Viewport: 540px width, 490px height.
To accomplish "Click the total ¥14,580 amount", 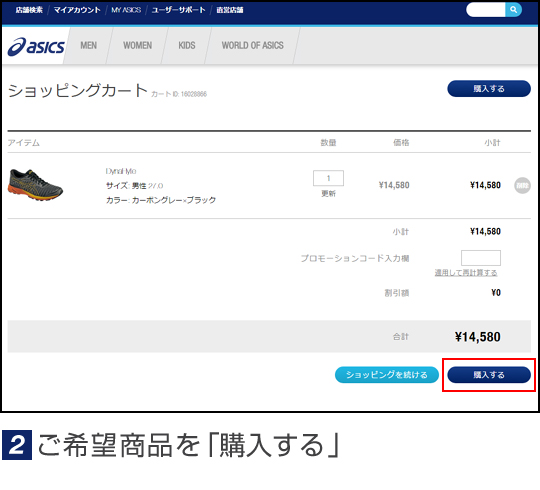I will click(477, 337).
